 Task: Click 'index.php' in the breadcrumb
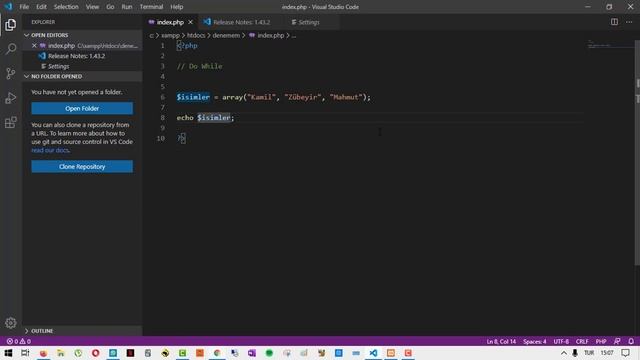tap(271, 36)
